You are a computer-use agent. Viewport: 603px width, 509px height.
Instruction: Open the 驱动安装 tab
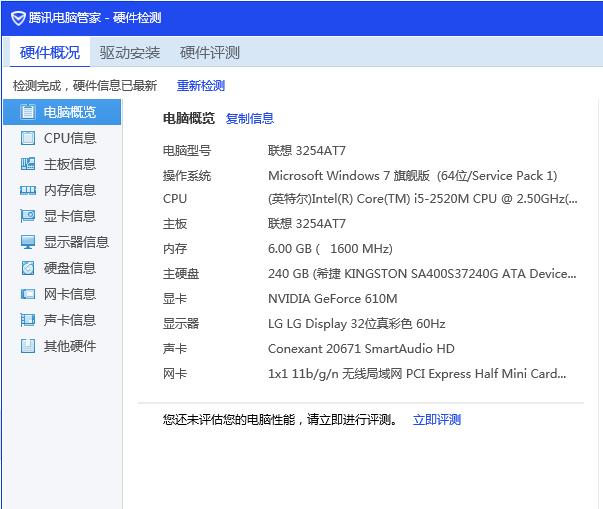(x=130, y=53)
